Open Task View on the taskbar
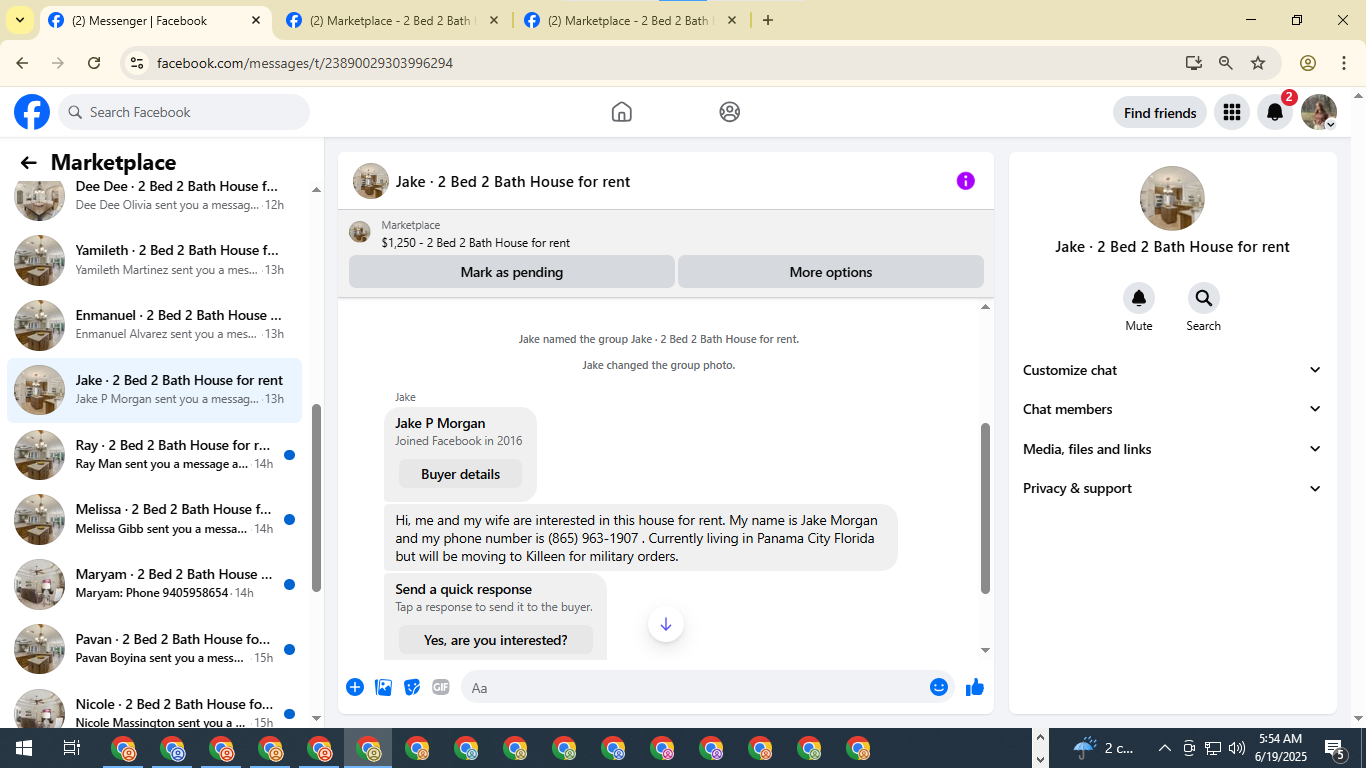1366x768 pixels. 71,748
